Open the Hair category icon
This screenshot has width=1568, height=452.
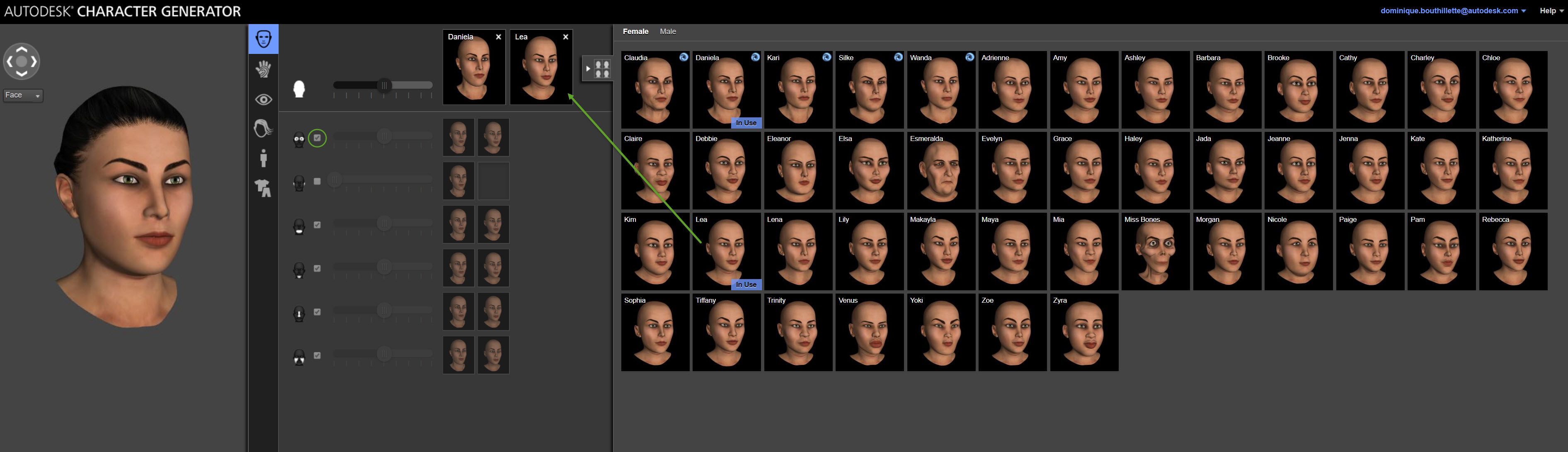coord(264,129)
